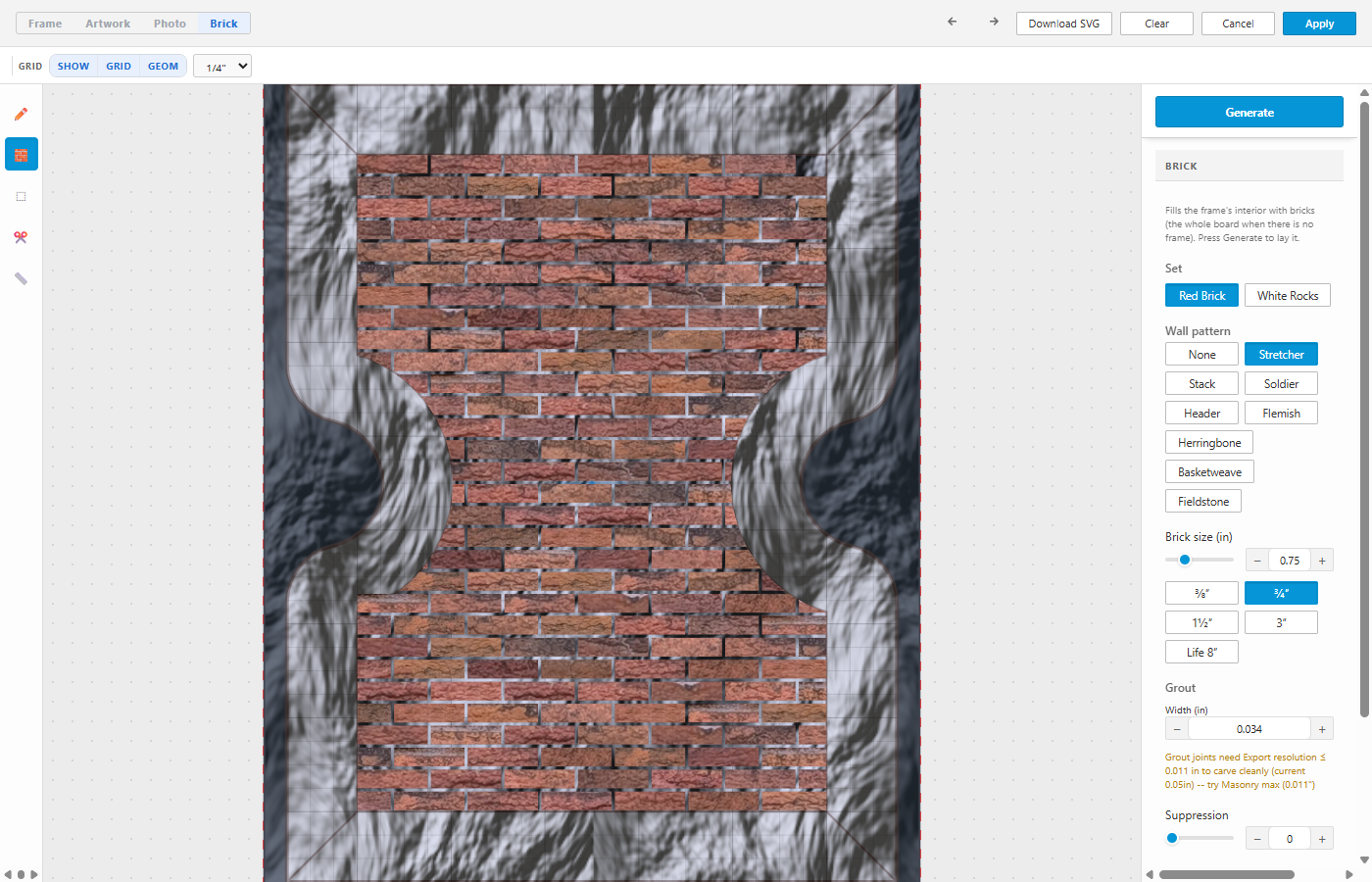Click the Cancel button
Viewport: 1372px width, 882px height.
(1238, 24)
